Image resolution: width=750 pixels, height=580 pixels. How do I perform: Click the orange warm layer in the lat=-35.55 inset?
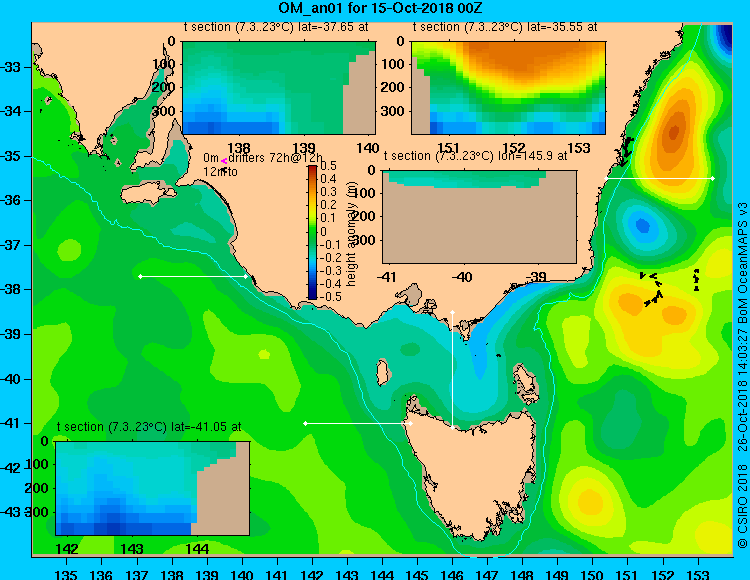[526, 60]
